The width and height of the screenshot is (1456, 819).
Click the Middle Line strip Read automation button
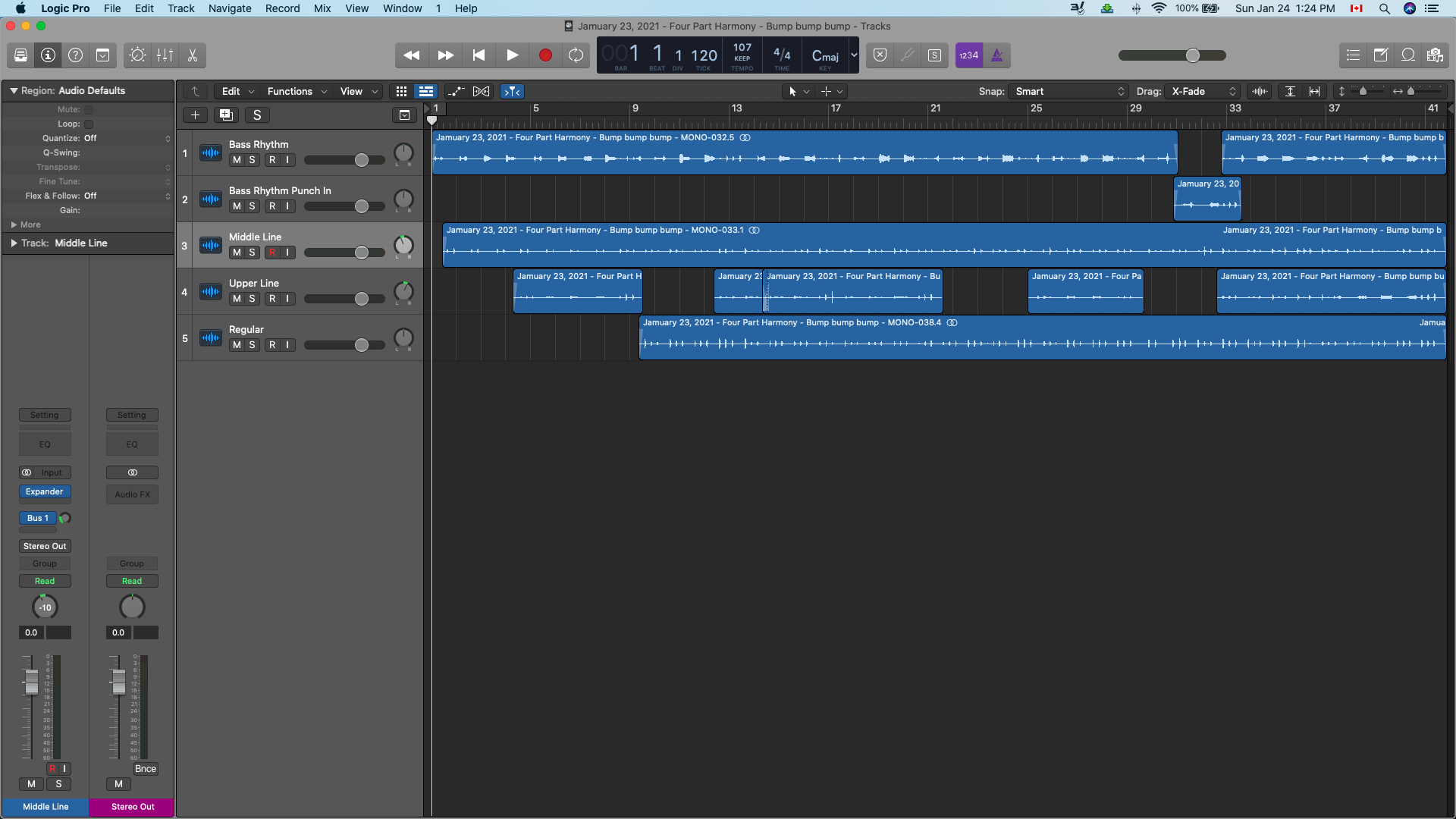pyautogui.click(x=45, y=582)
